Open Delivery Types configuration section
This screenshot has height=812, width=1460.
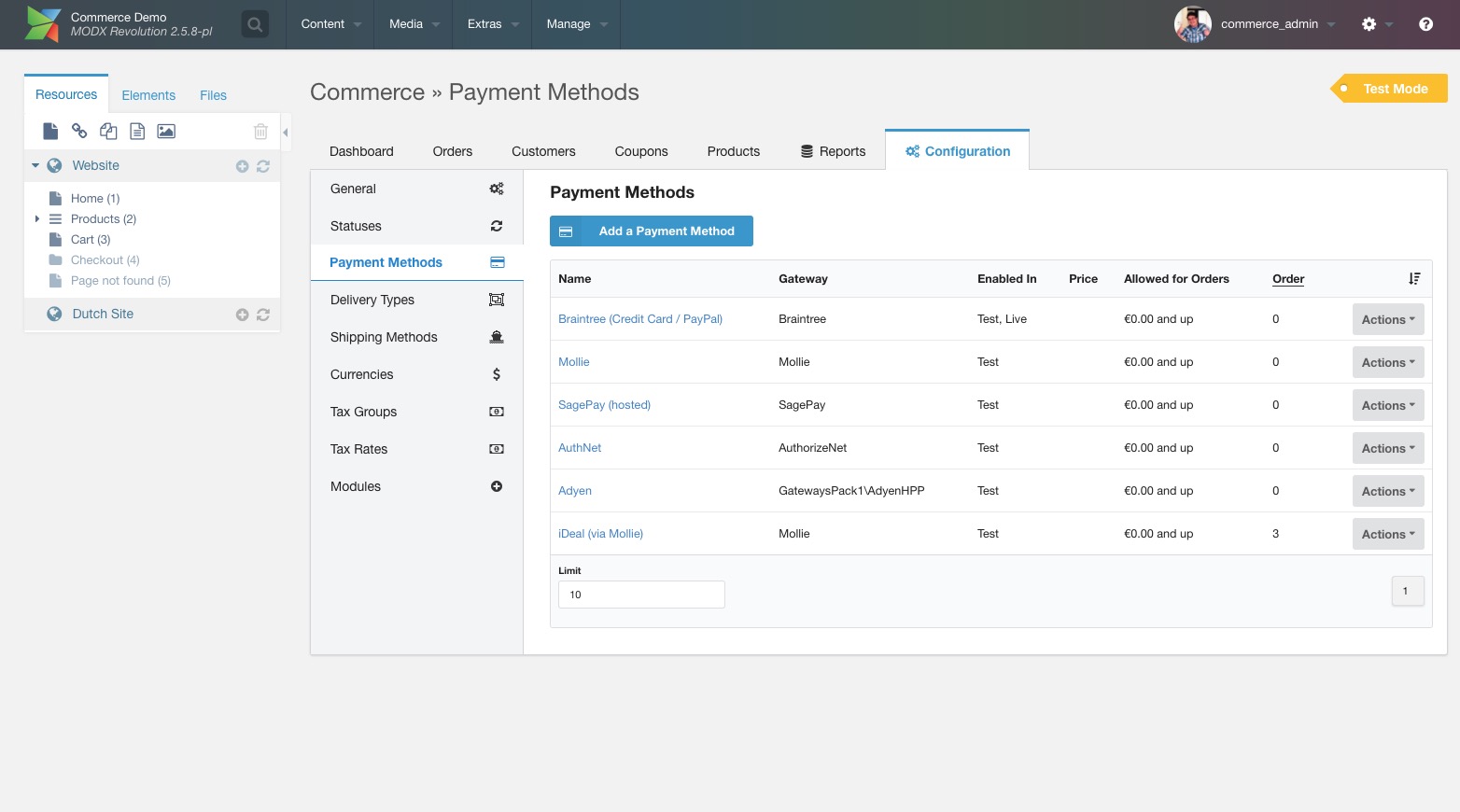pos(417,300)
